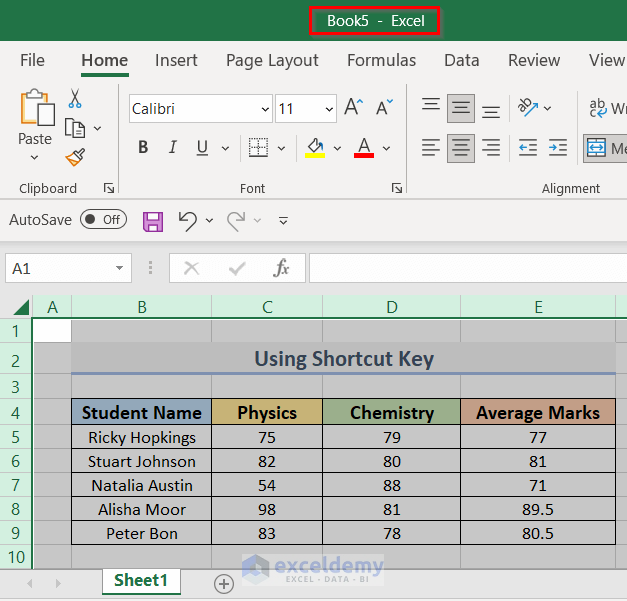Toggle Bold formatting
Viewport: 627px width, 601px height.
(x=143, y=148)
